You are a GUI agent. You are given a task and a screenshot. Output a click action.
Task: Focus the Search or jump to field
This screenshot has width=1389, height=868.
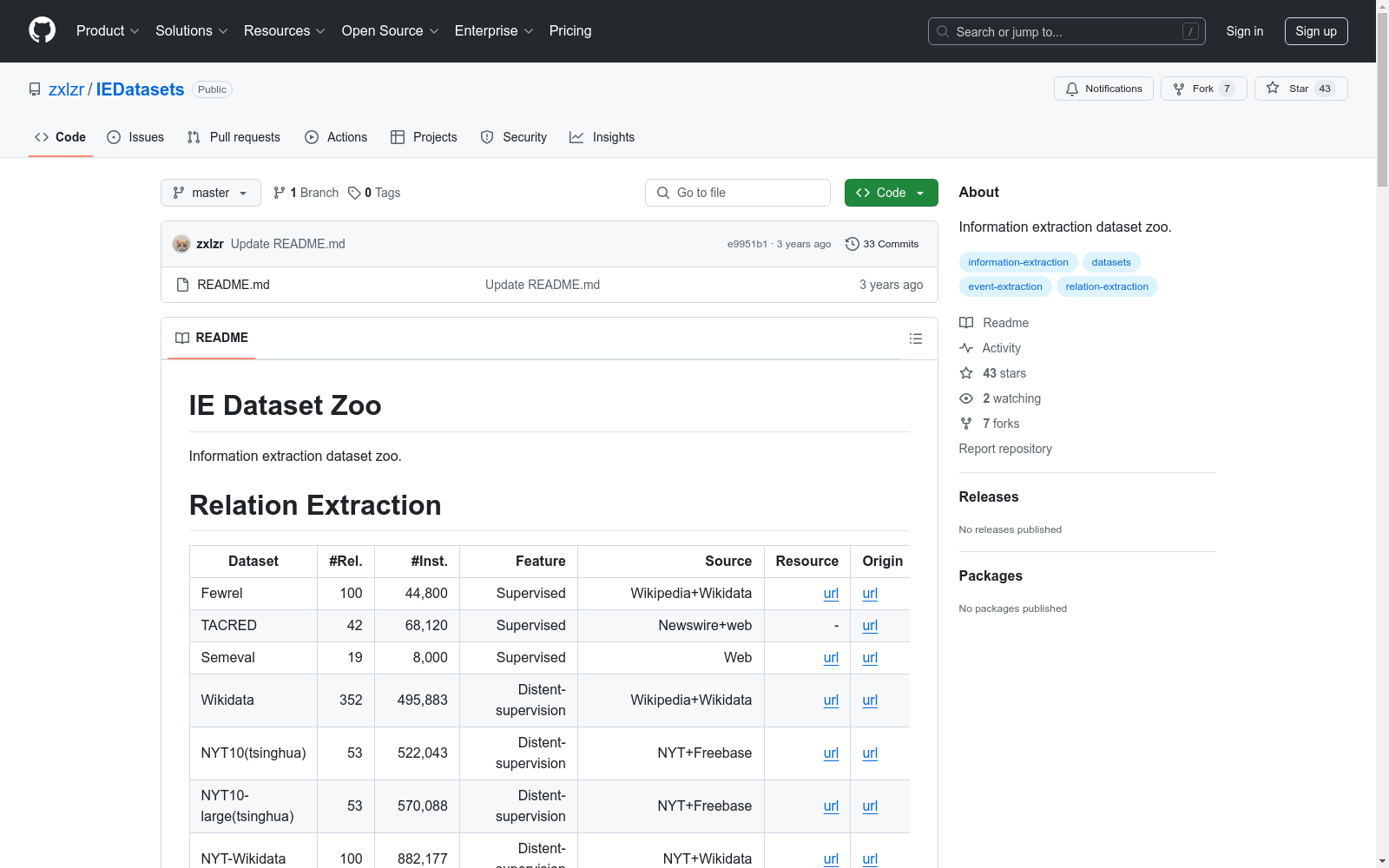[1065, 31]
